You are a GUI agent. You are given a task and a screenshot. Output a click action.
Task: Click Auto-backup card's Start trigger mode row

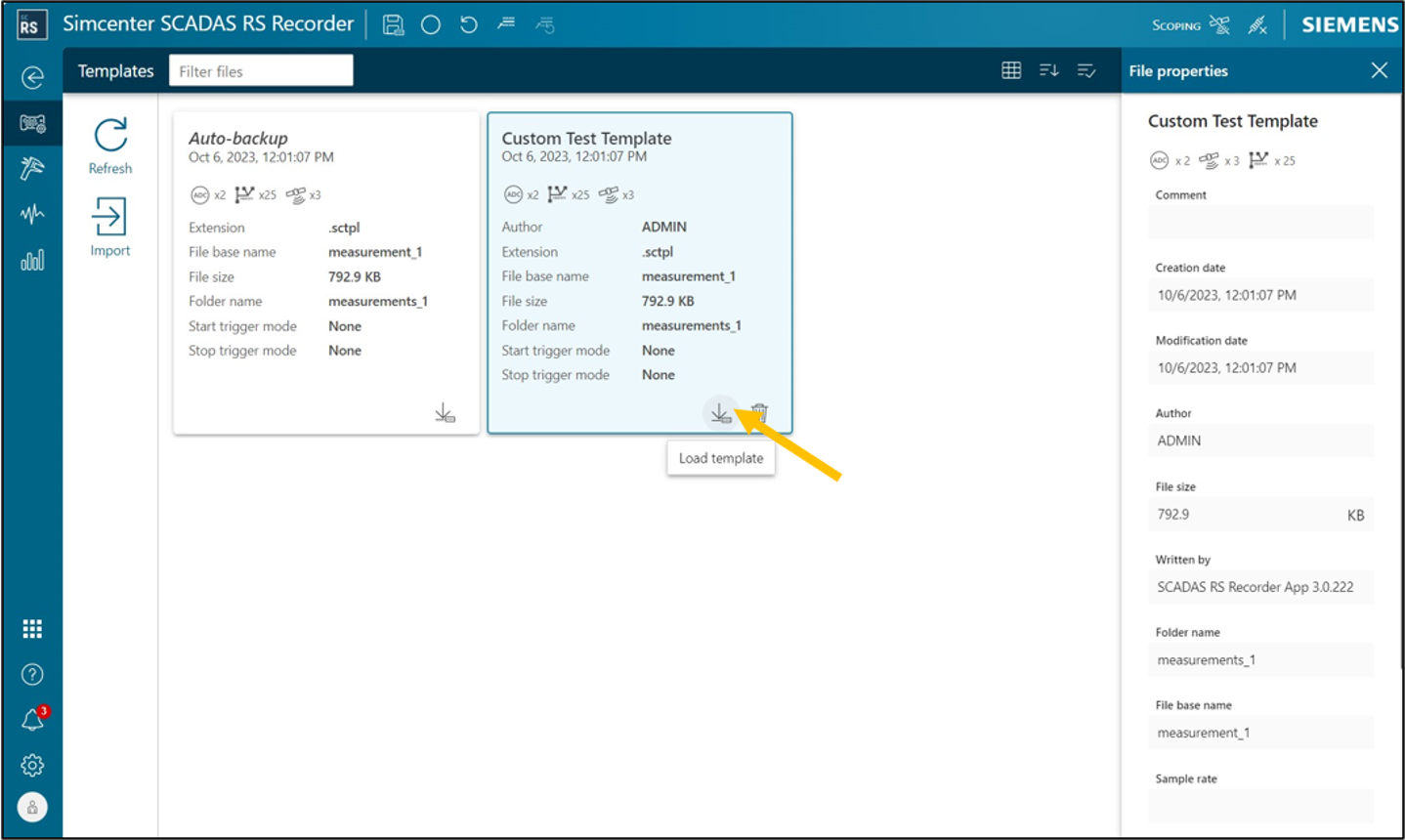point(276,326)
